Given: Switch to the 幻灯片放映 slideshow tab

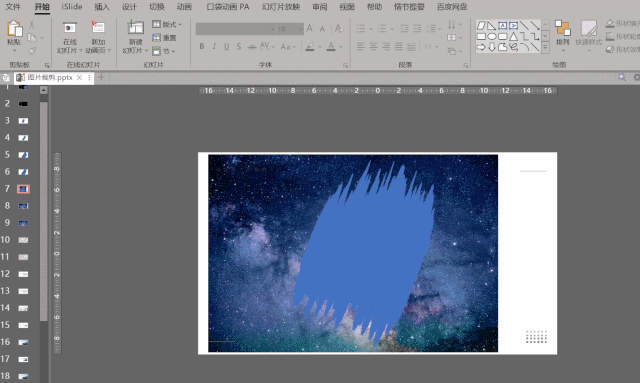Looking at the screenshot, I should 281,7.
